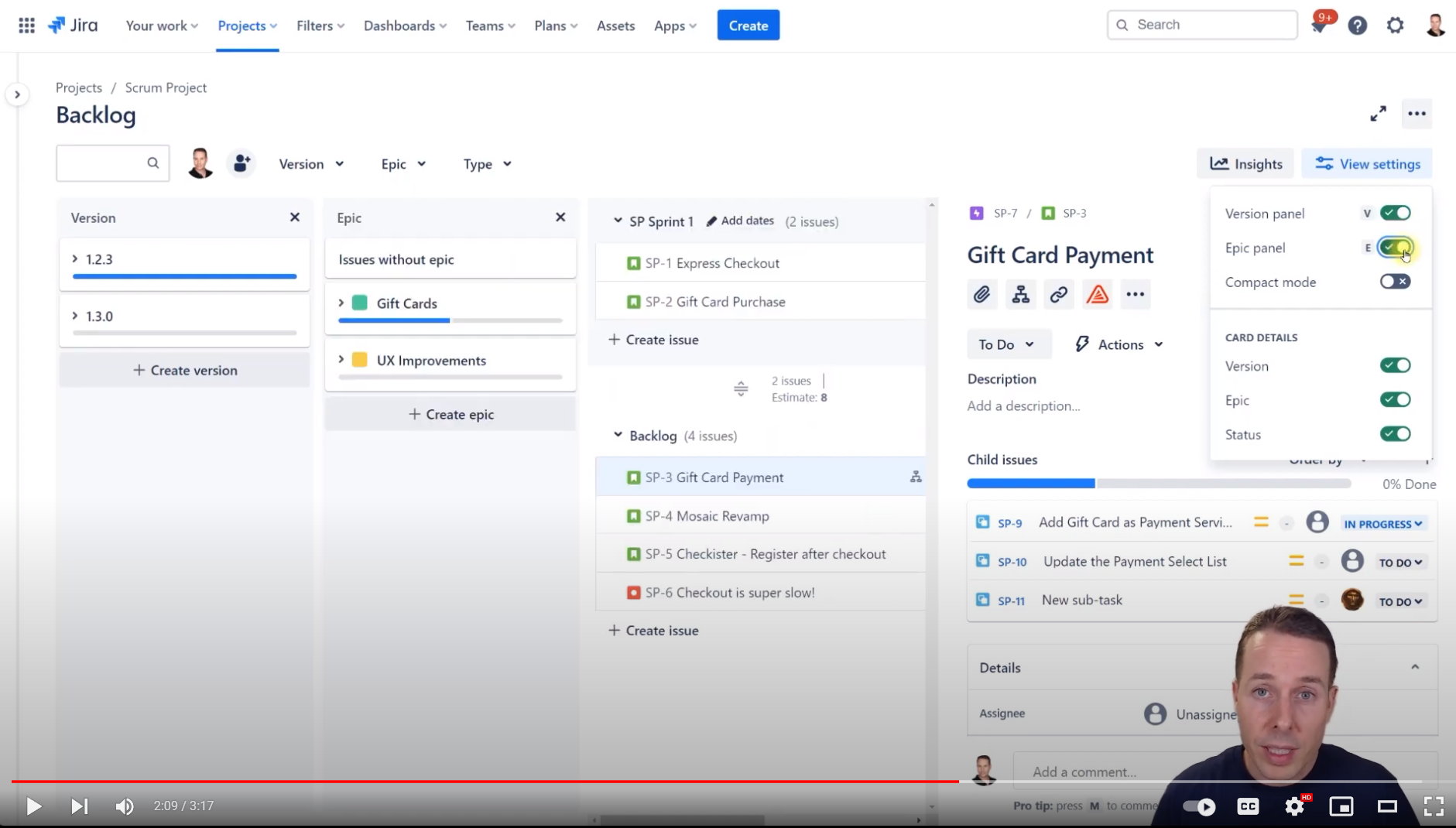Open the Teams menu
Image resolution: width=1456 pixels, height=828 pixels.
(490, 26)
